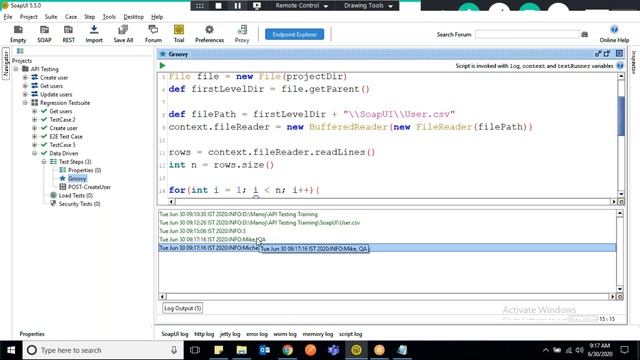Open the Suite menu
640x360 pixels.
pyautogui.click(x=51, y=17)
